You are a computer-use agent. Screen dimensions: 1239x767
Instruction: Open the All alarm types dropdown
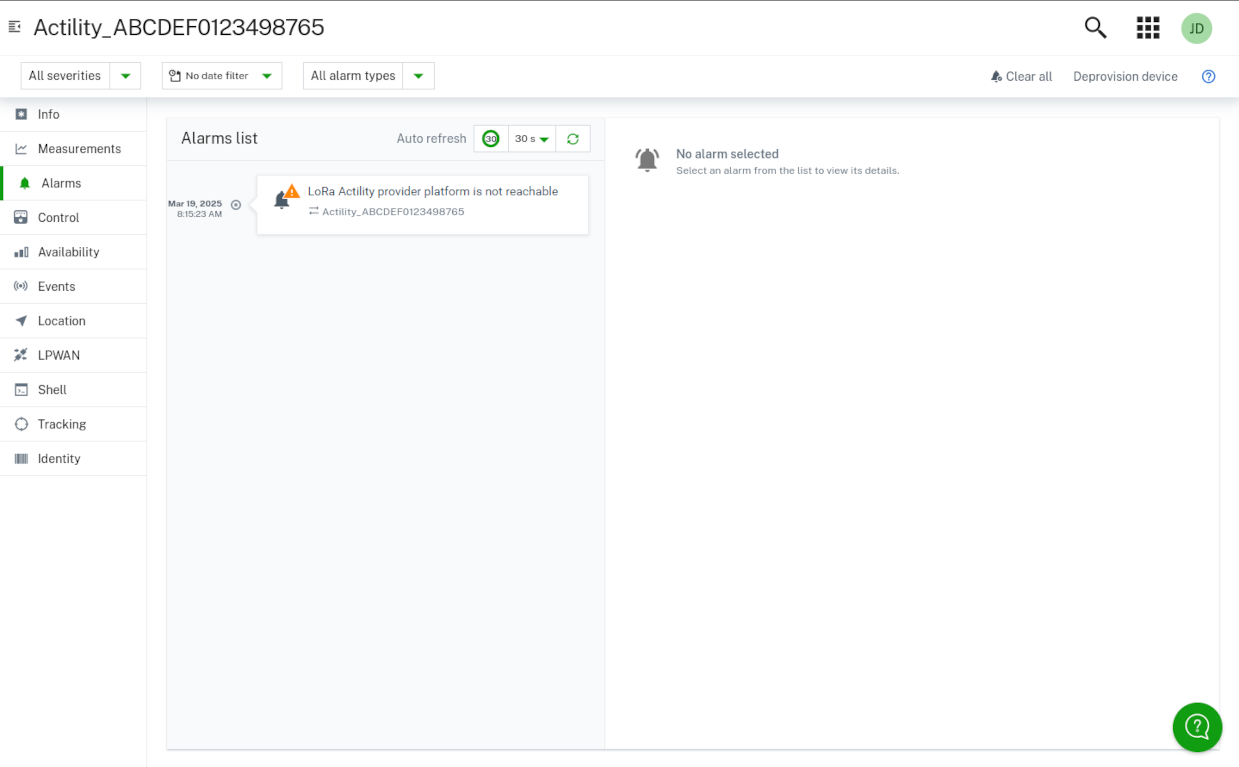368,75
